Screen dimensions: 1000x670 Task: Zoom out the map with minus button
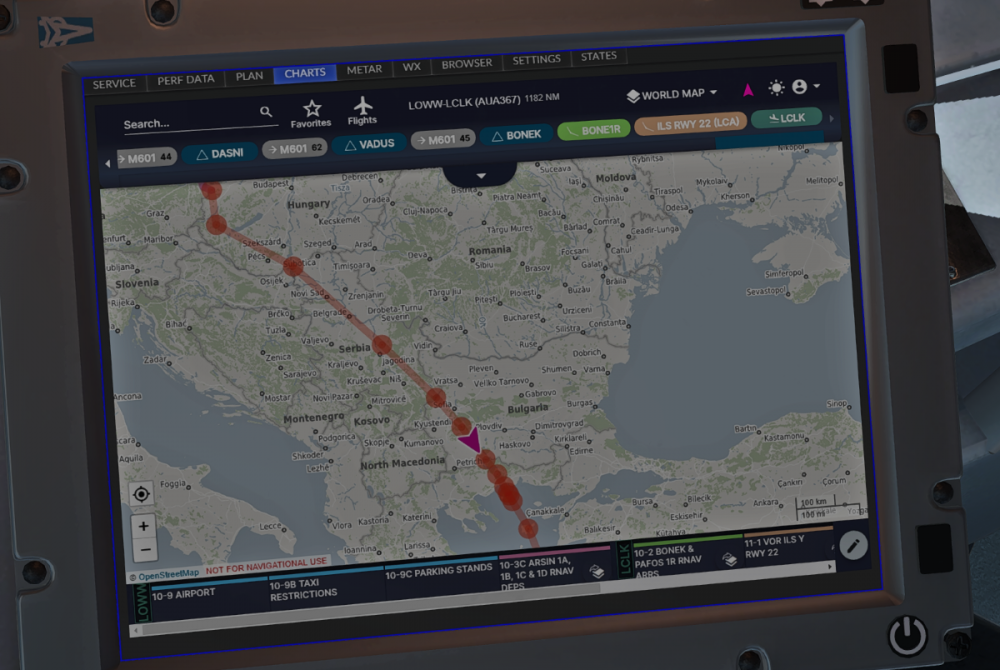144,549
